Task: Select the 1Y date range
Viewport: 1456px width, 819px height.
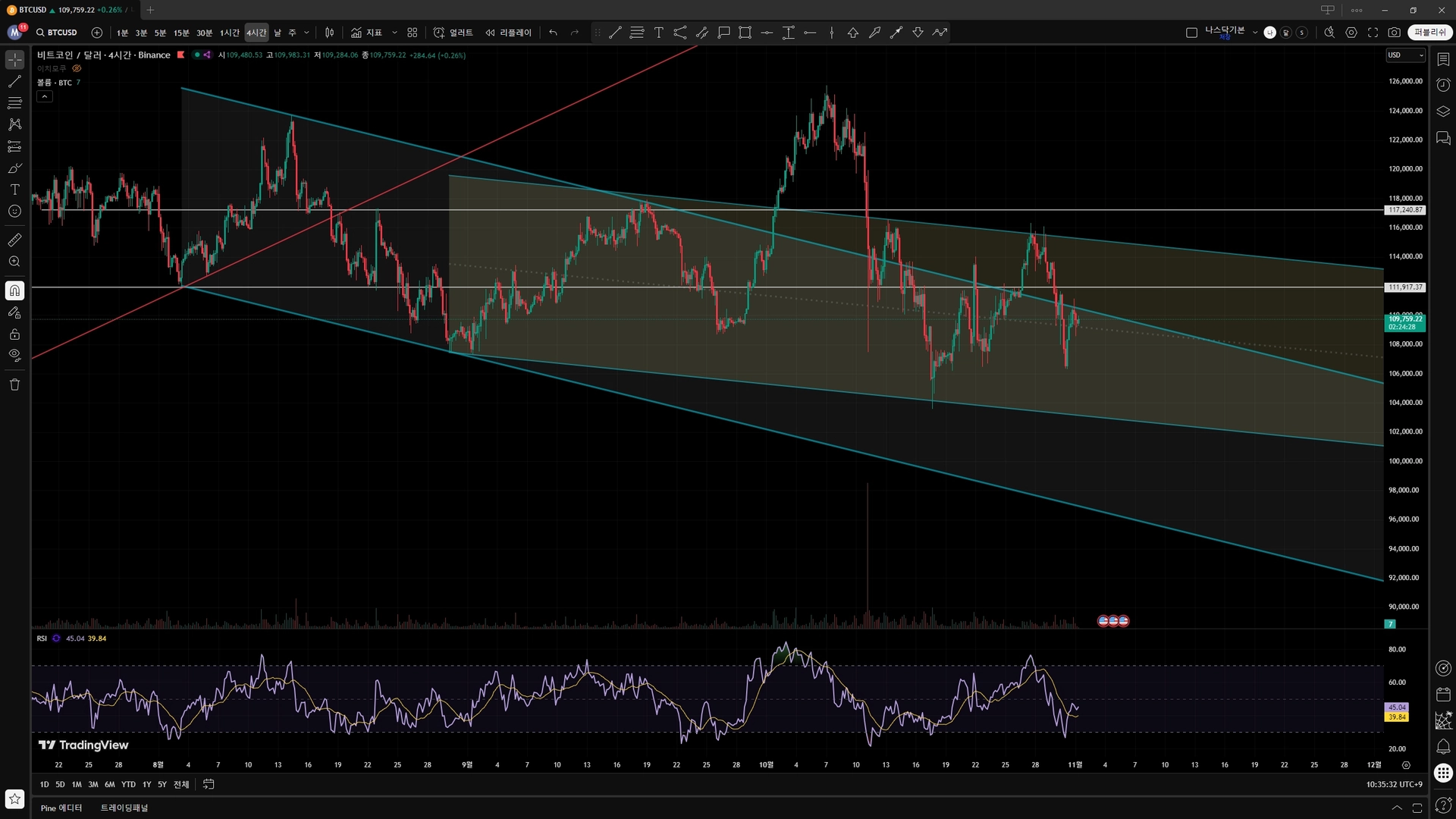Action: pos(146,784)
